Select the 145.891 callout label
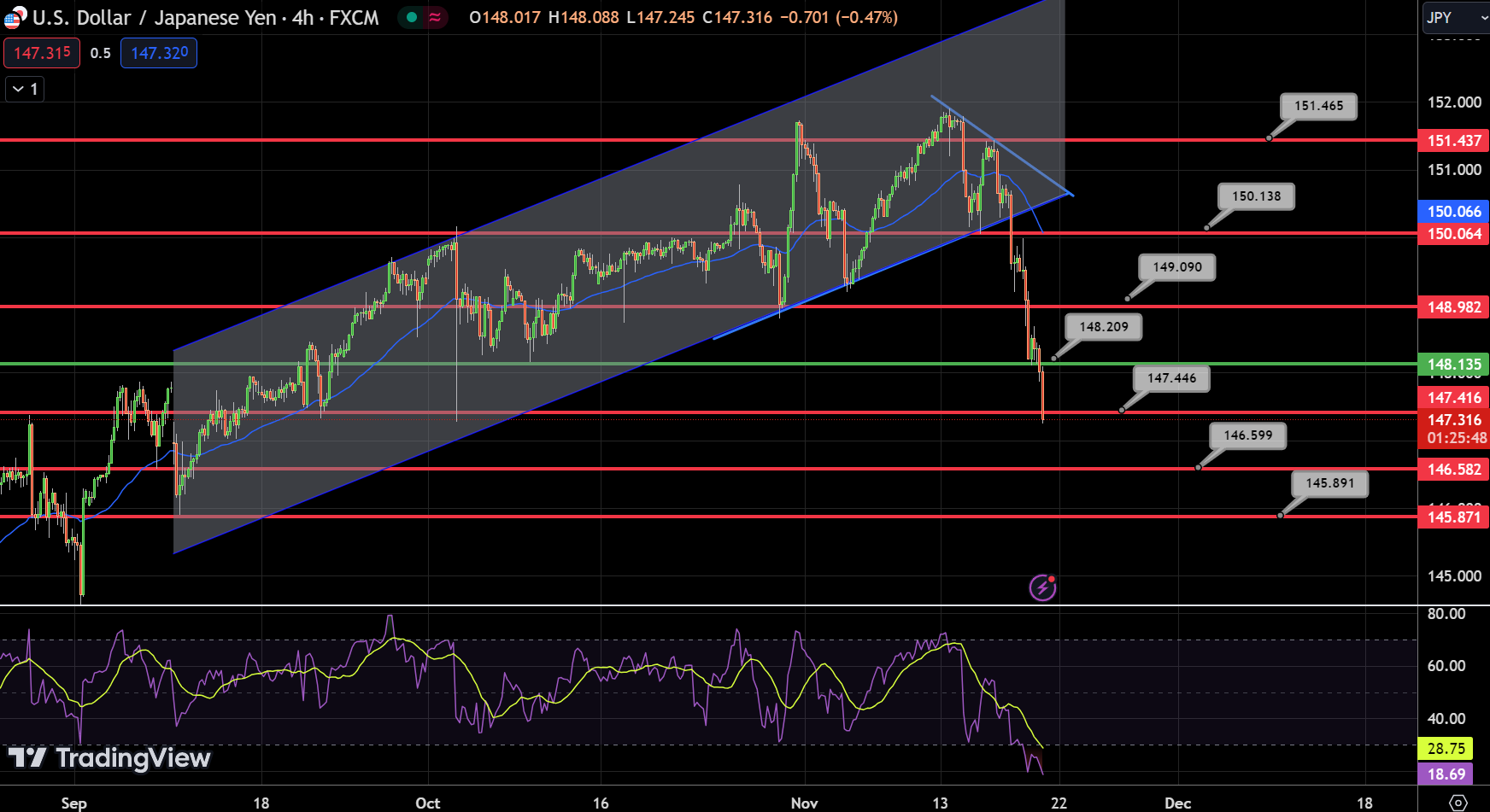This screenshot has width=1490, height=812. pos(1329,483)
